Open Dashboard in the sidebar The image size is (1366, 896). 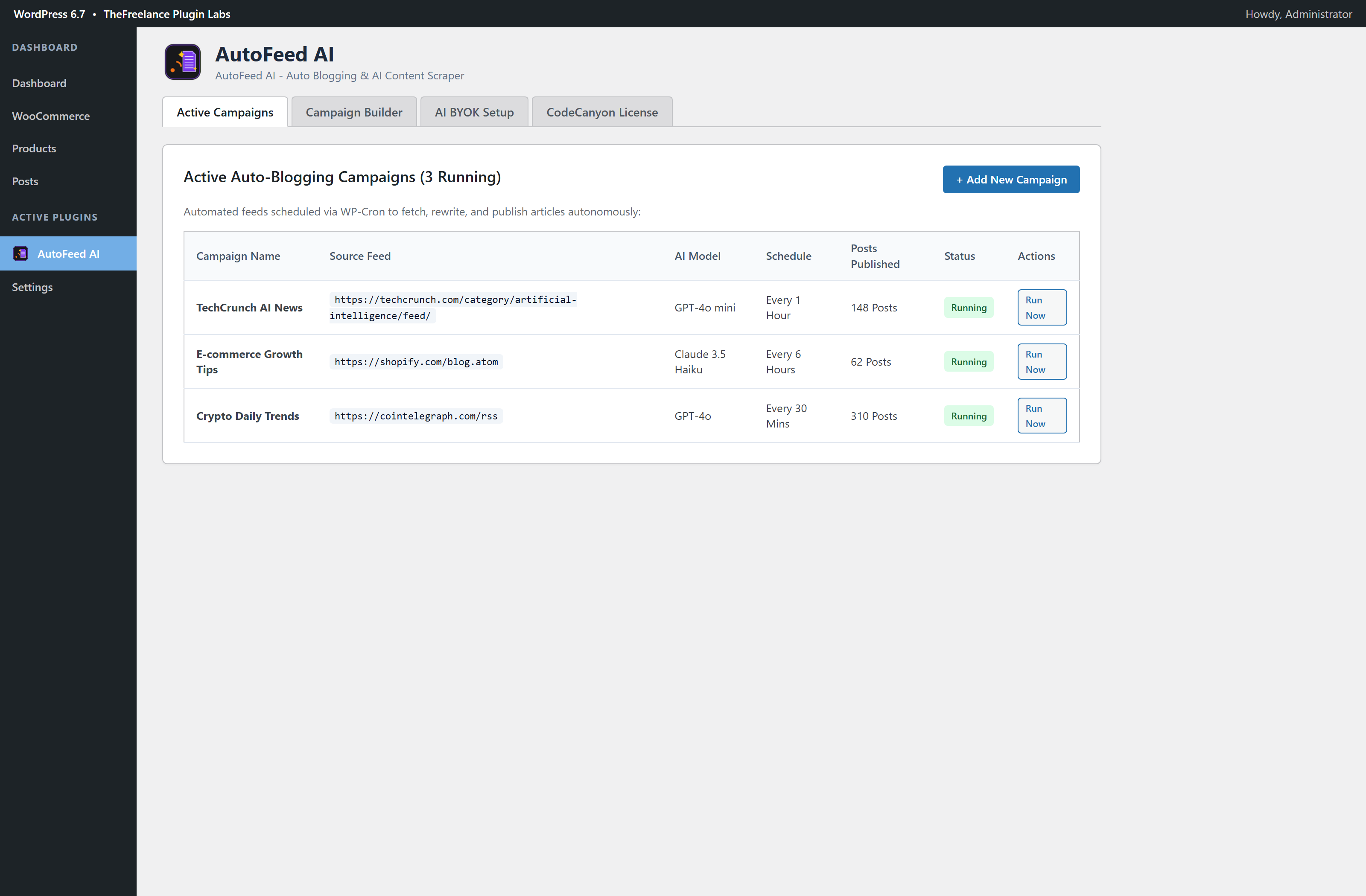point(39,83)
